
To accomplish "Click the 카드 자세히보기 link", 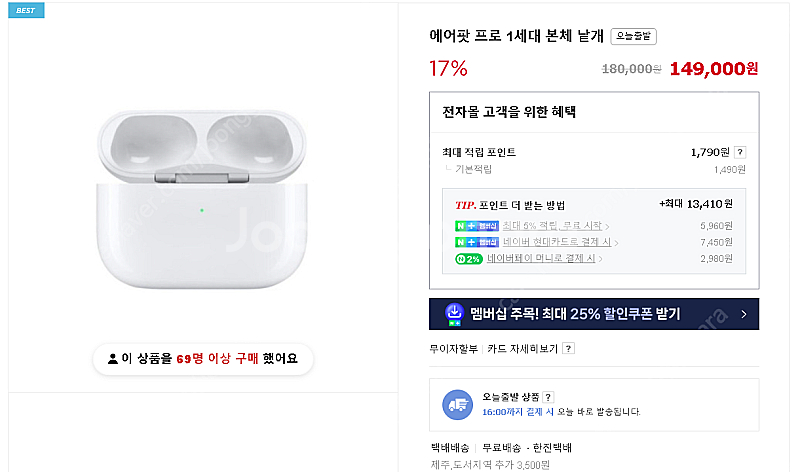I will coord(522,349).
